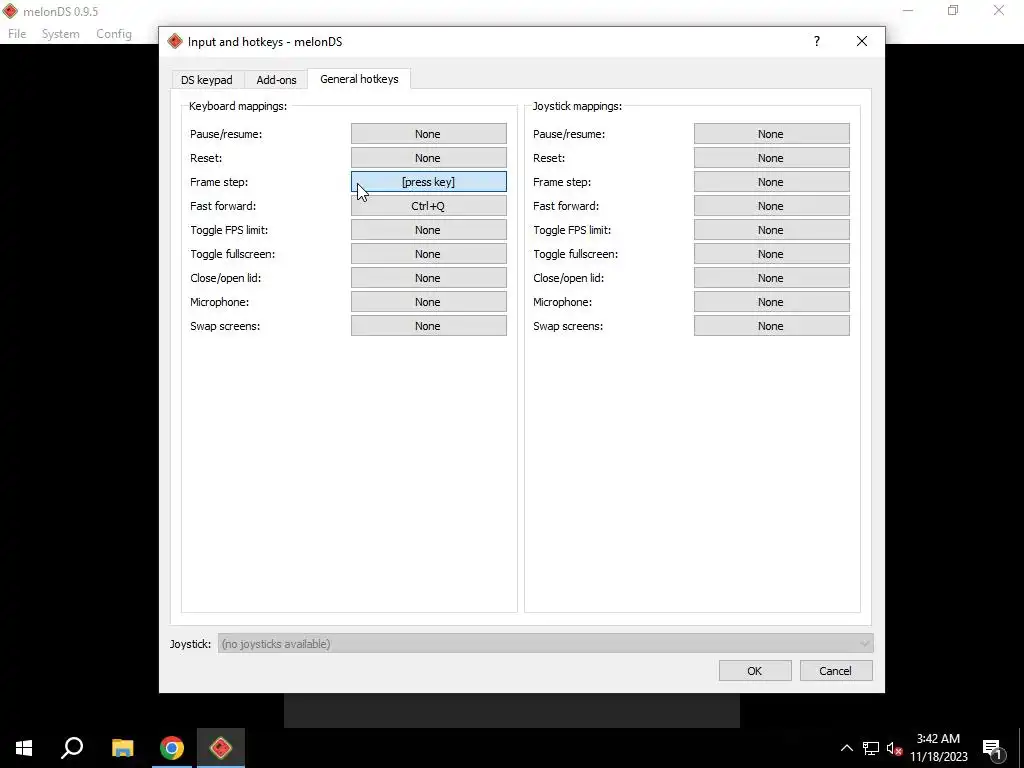Close the melonDS main window
The height and width of the screenshot is (768, 1024).
999,10
